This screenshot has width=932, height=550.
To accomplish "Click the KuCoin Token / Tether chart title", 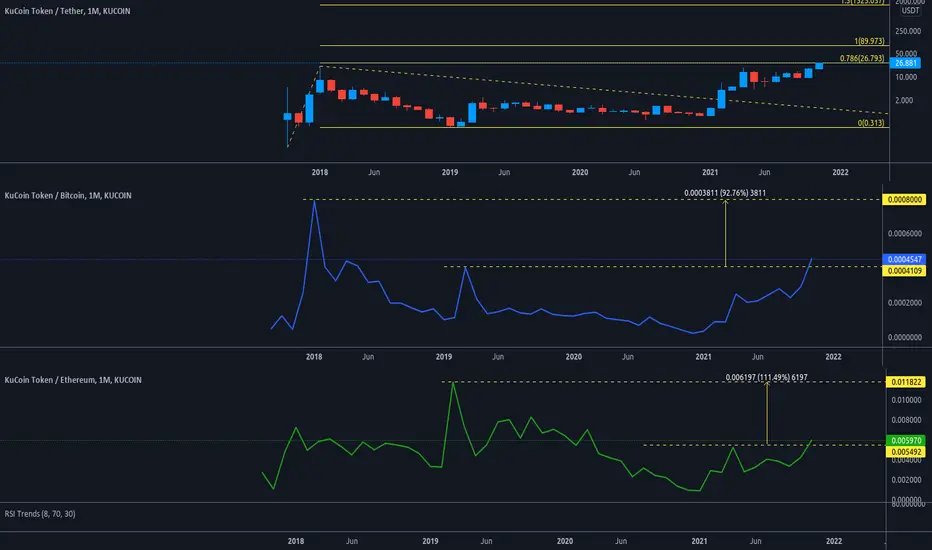I will click(67, 11).
